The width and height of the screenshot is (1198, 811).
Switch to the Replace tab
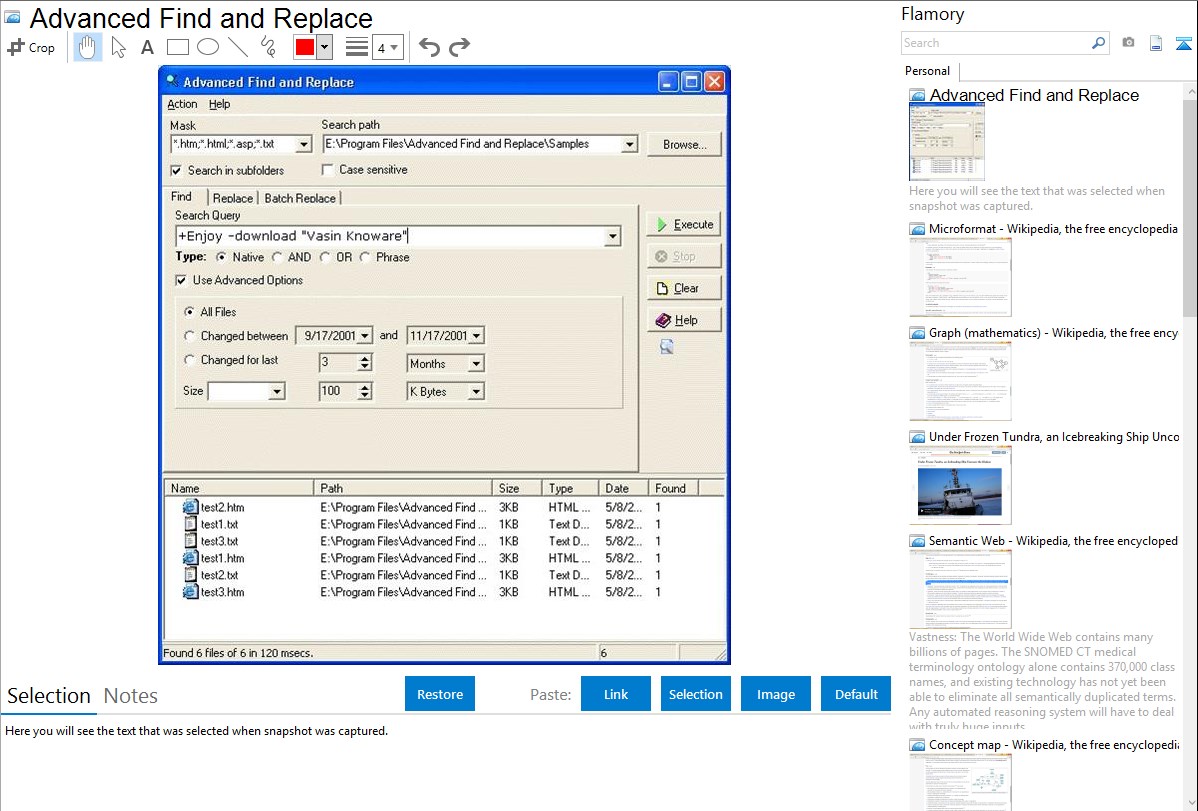click(x=232, y=198)
